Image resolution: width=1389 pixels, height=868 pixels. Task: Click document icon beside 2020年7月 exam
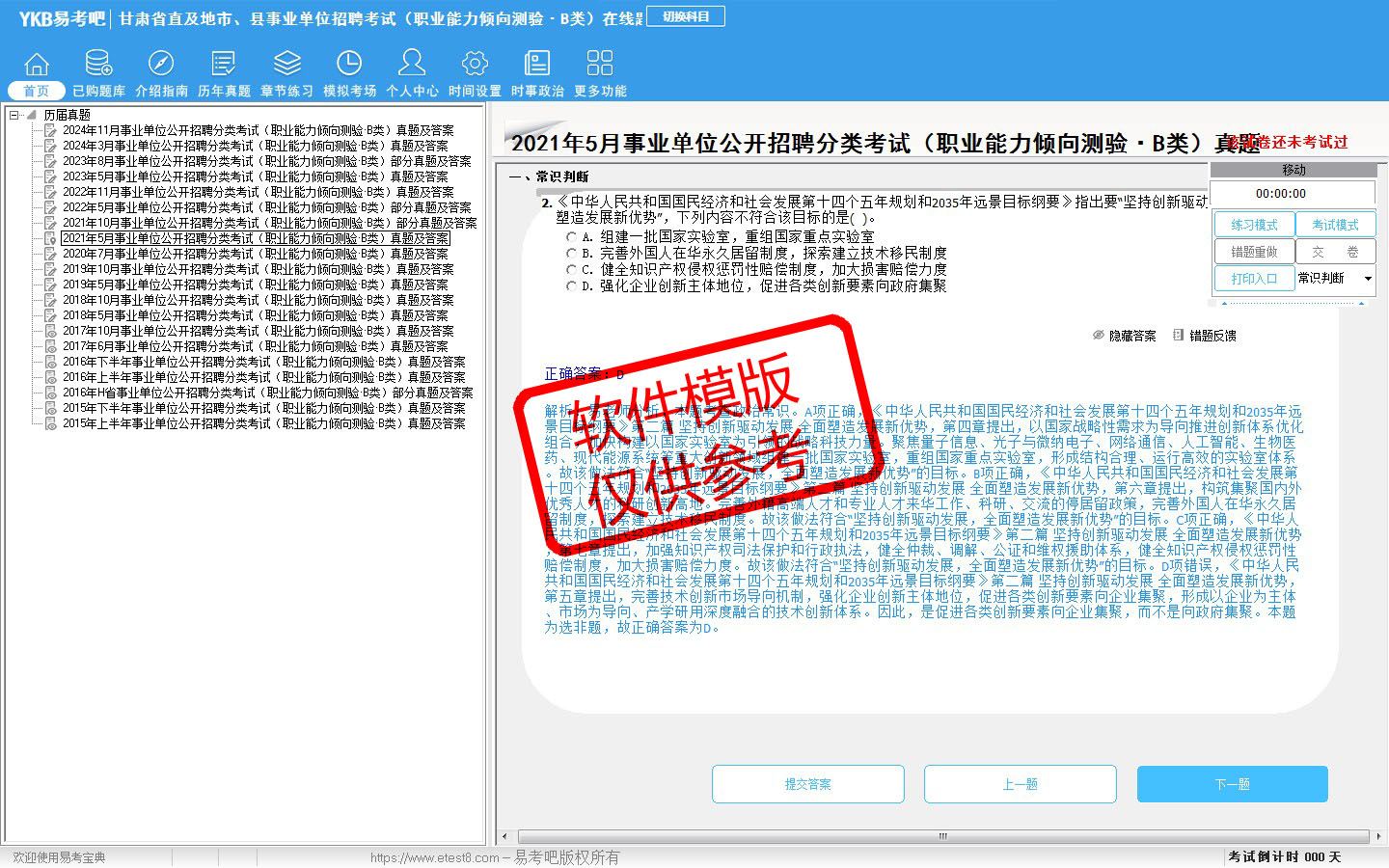pyautogui.click(x=51, y=254)
